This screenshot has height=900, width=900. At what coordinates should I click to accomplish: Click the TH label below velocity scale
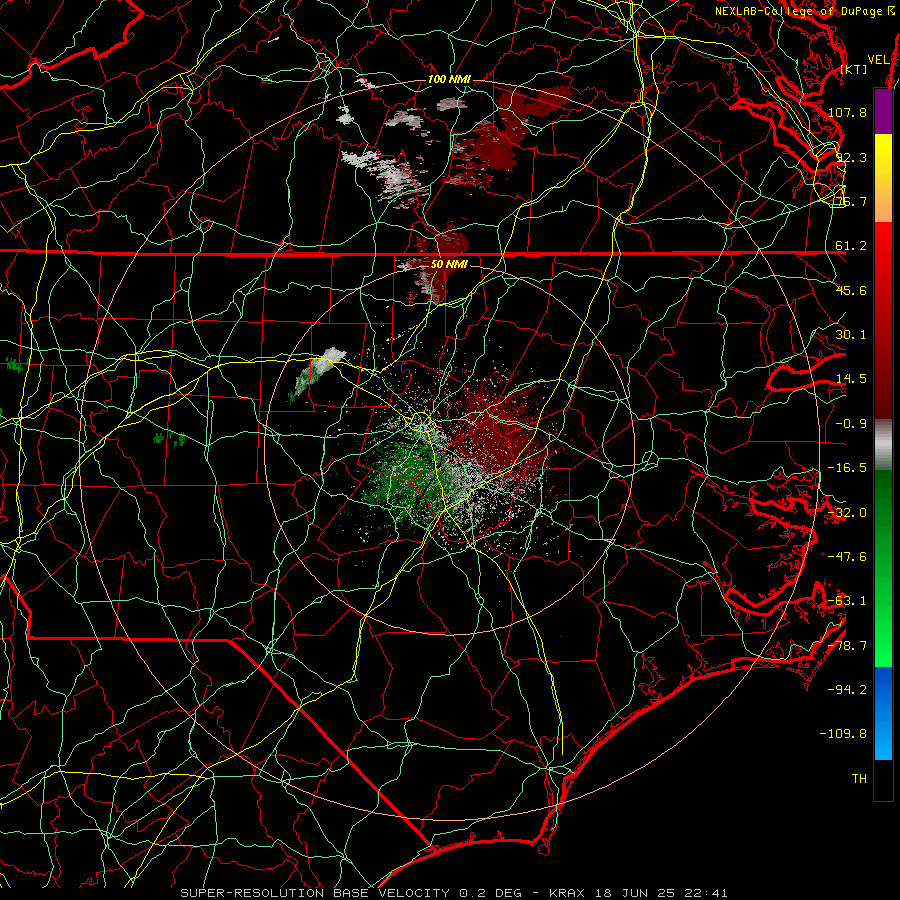point(859,779)
